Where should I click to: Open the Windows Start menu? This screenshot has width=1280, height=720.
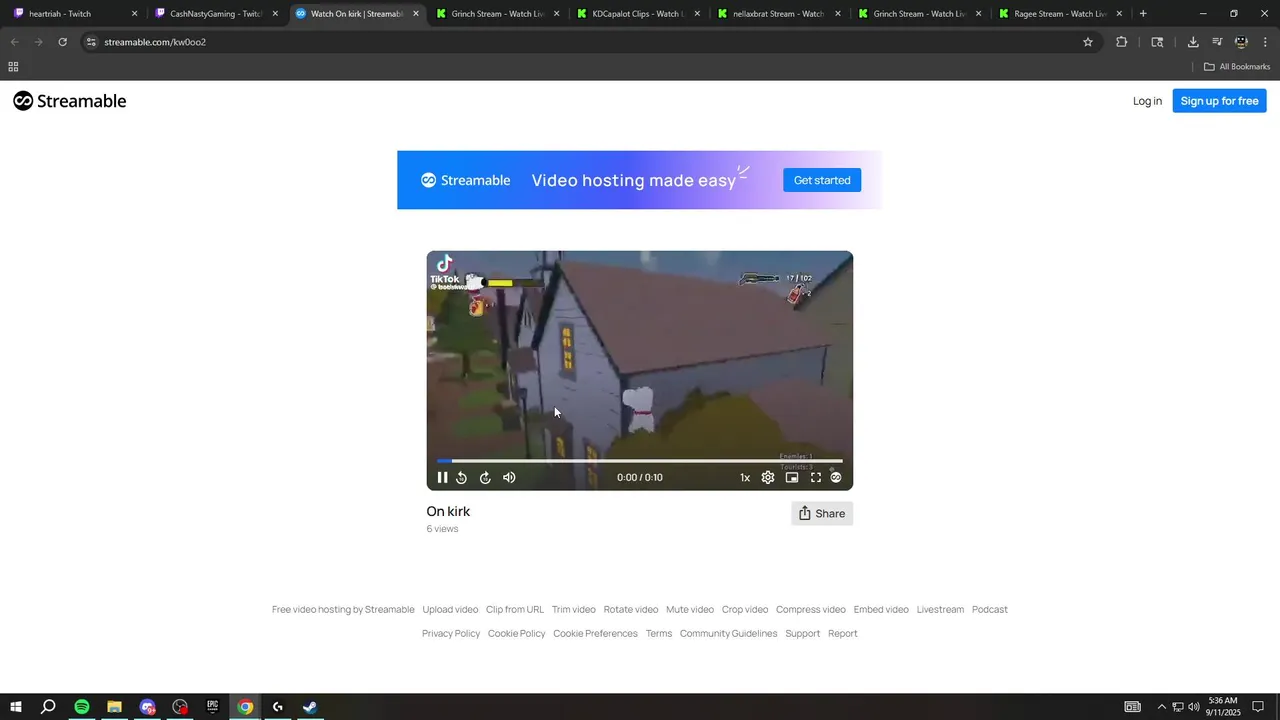tap(16, 707)
